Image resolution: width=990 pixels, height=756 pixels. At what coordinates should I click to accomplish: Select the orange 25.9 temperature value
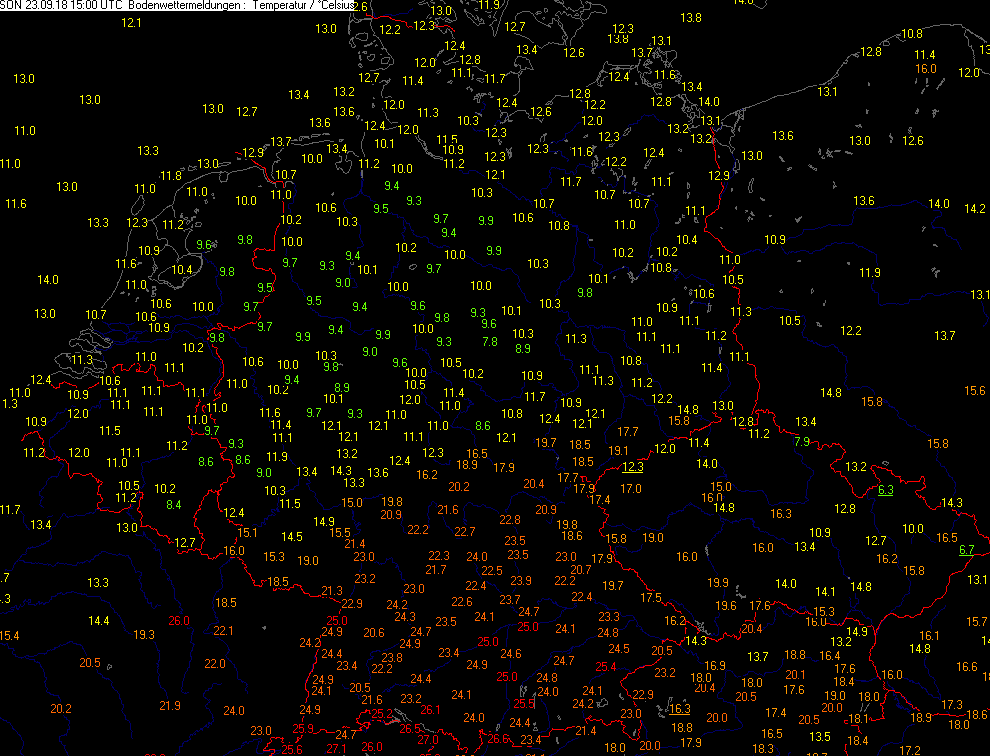click(x=304, y=728)
